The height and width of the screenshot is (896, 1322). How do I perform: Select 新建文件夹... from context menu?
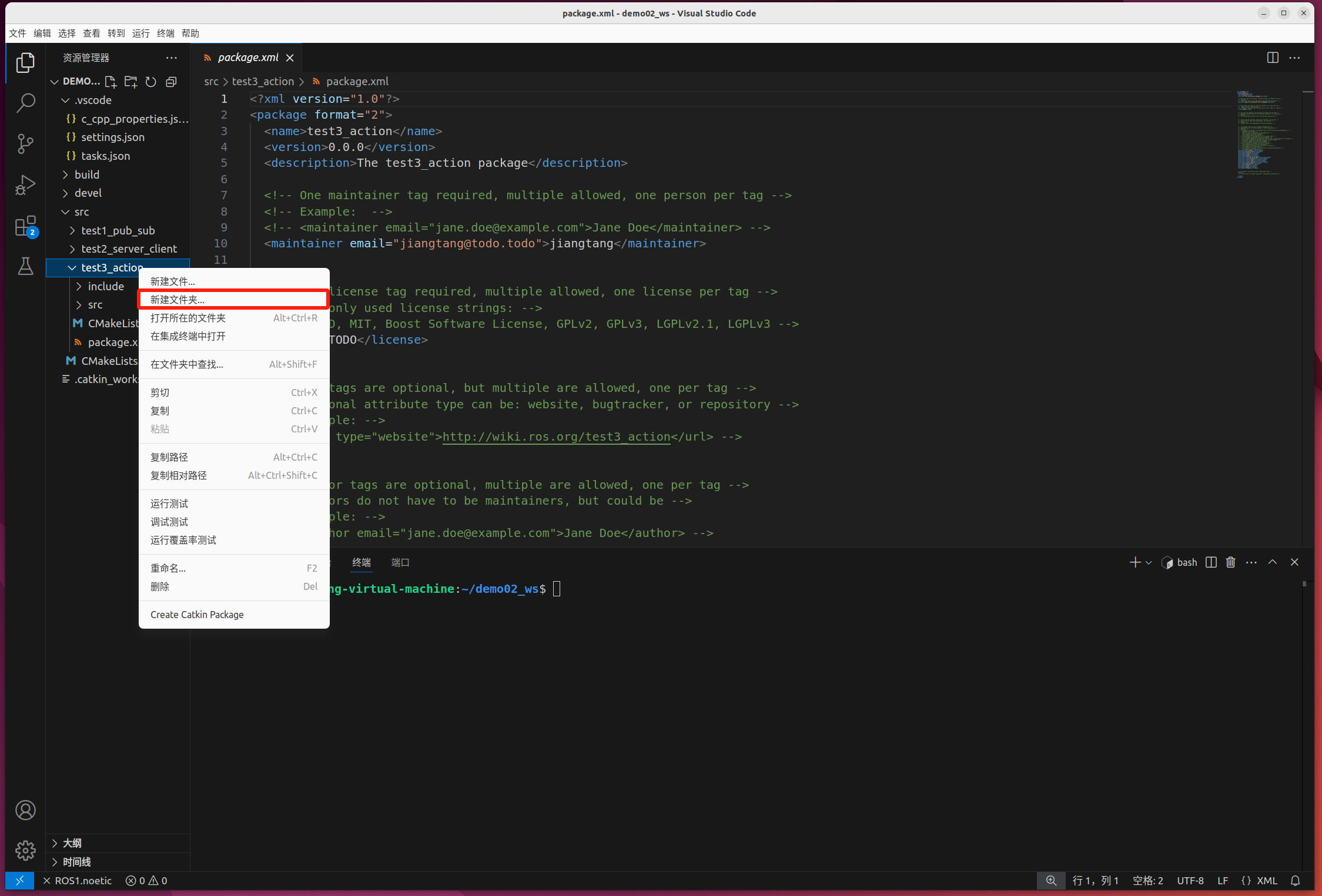click(x=178, y=300)
